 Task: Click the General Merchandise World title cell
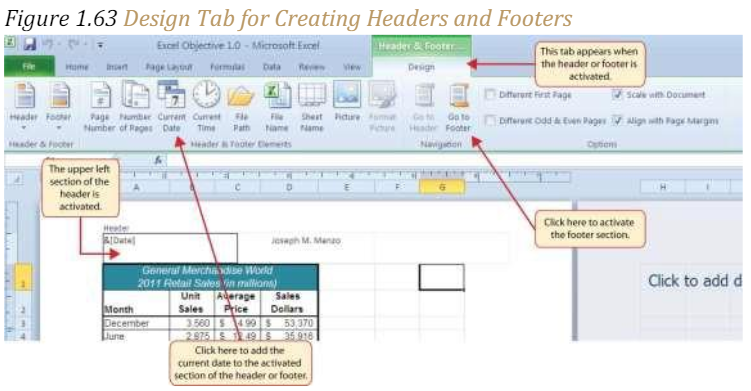point(210,277)
